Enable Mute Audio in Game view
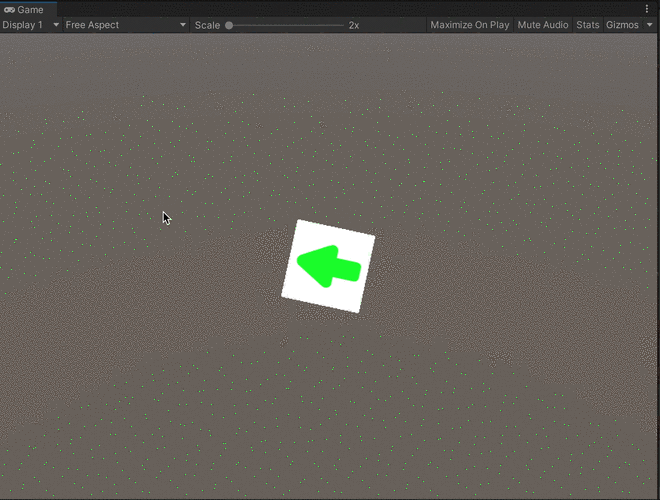The image size is (660, 500). [543, 25]
